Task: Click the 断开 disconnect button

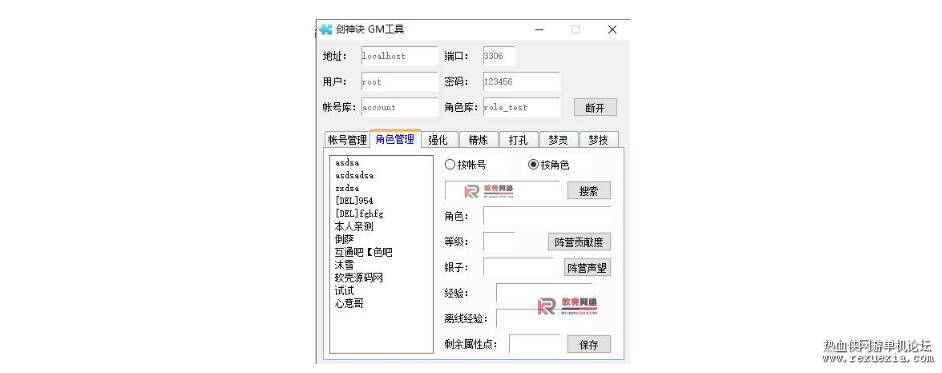Action: point(595,108)
